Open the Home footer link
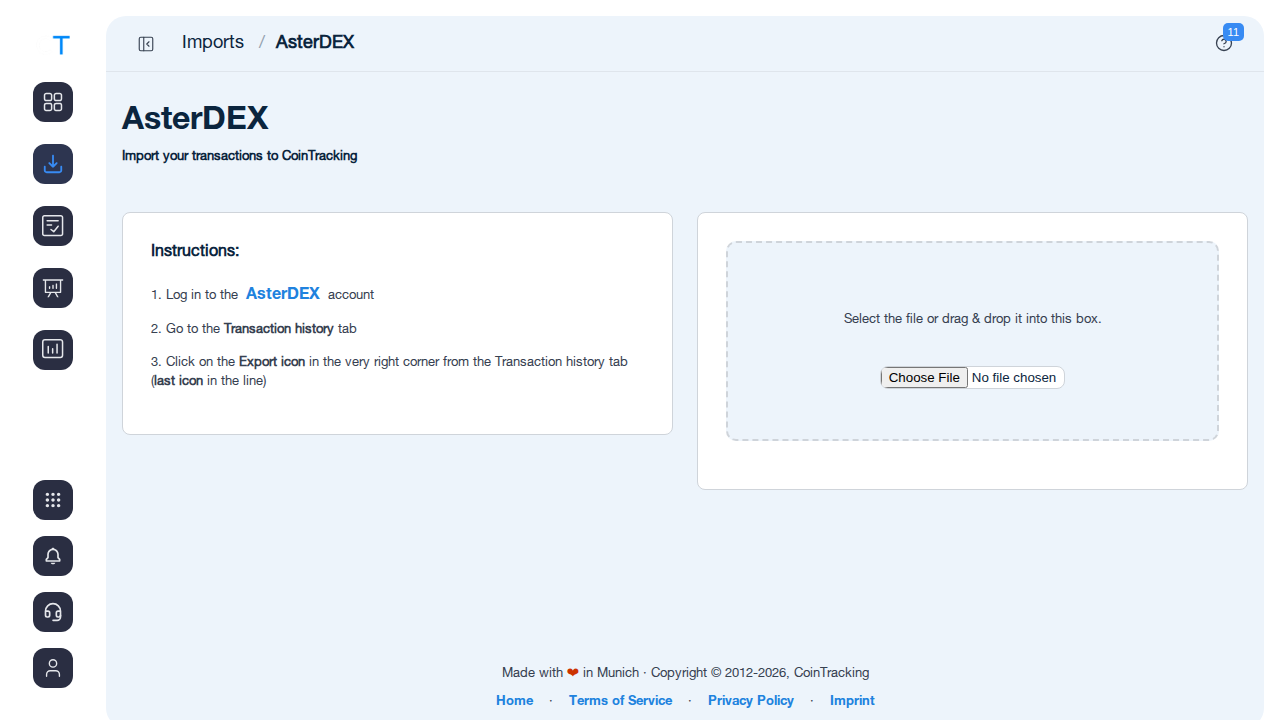Image resolution: width=1280 pixels, height=720 pixels. pos(515,700)
